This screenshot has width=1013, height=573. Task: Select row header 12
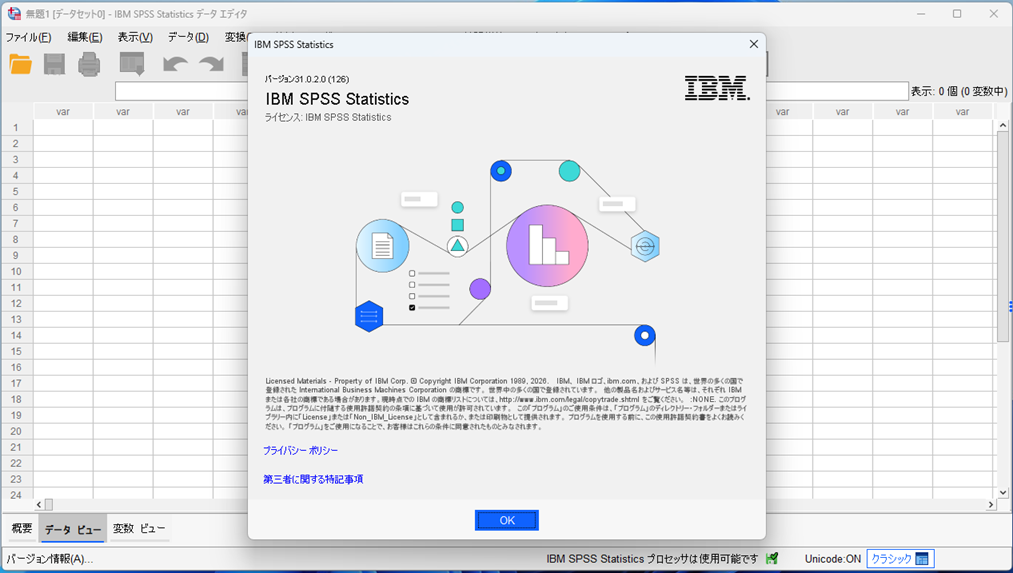[x=16, y=304]
